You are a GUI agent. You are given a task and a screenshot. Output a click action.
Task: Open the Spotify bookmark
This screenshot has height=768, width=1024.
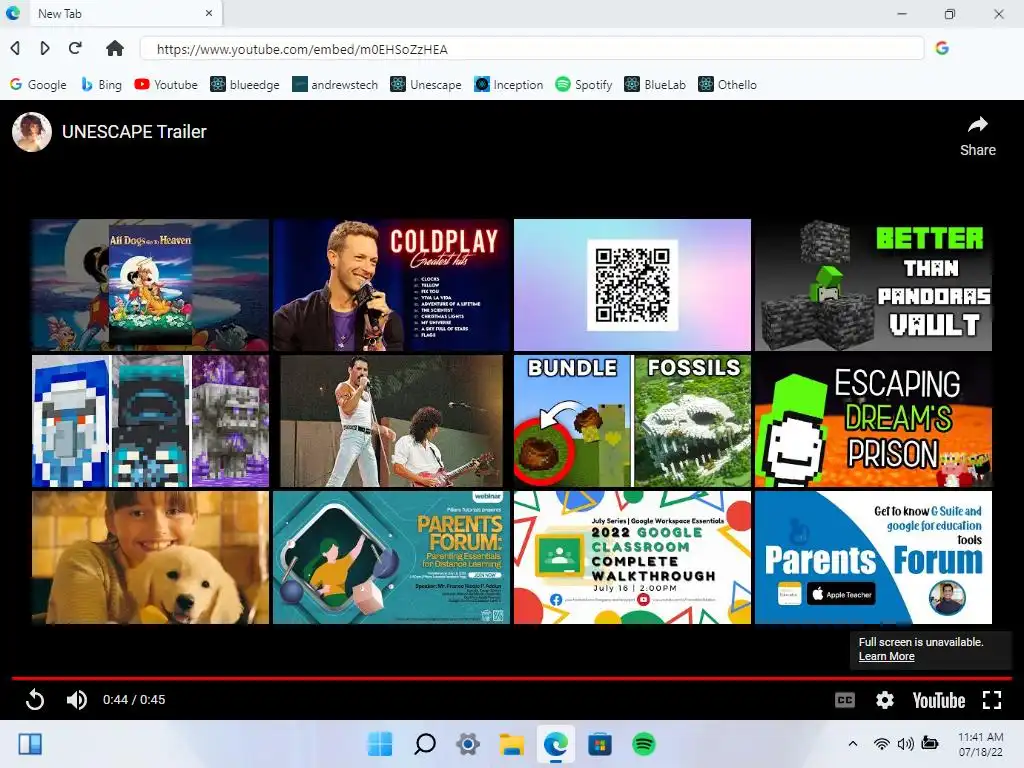tap(584, 84)
